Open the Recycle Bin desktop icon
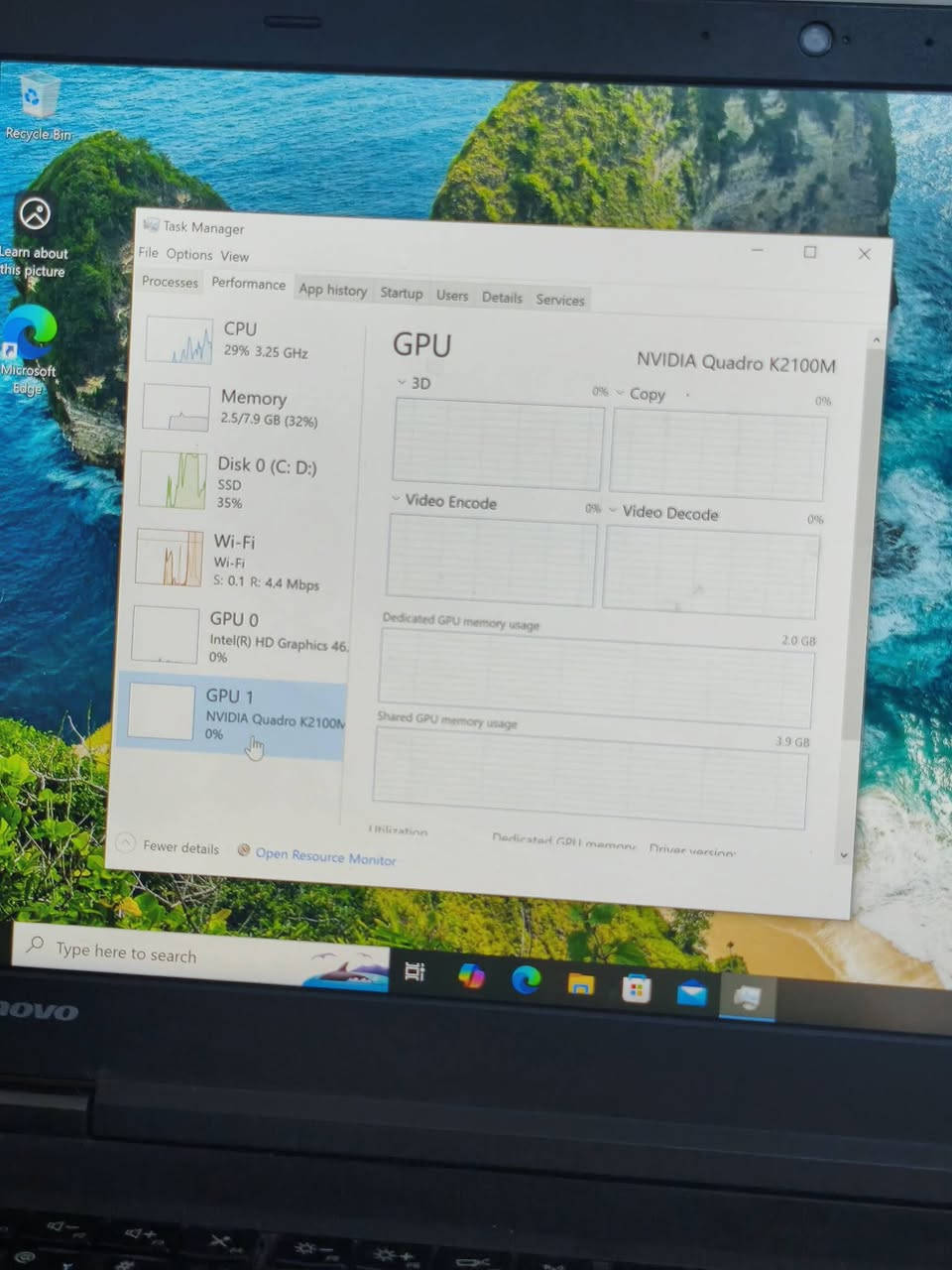This screenshot has width=952, height=1270. click(38, 106)
